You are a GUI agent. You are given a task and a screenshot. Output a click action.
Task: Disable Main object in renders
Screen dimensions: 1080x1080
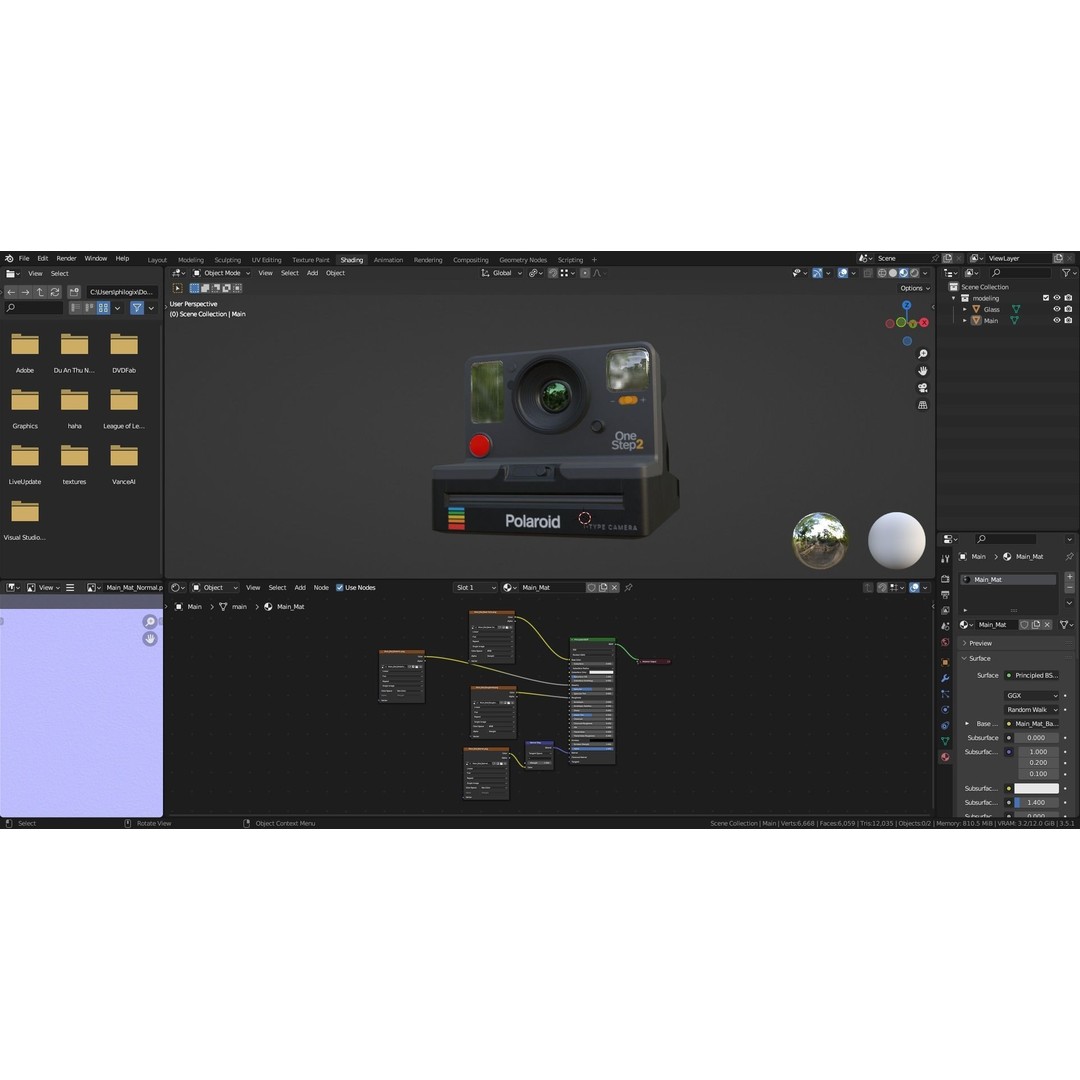[1068, 320]
